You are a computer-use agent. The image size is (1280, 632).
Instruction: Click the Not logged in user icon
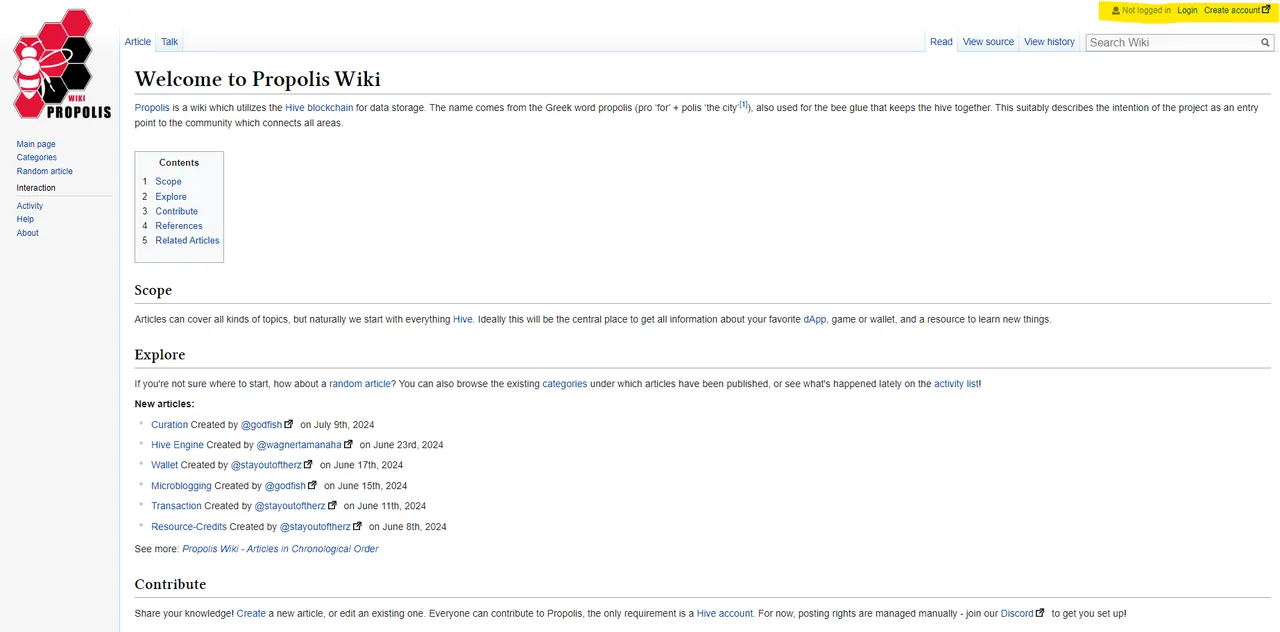coord(1116,11)
